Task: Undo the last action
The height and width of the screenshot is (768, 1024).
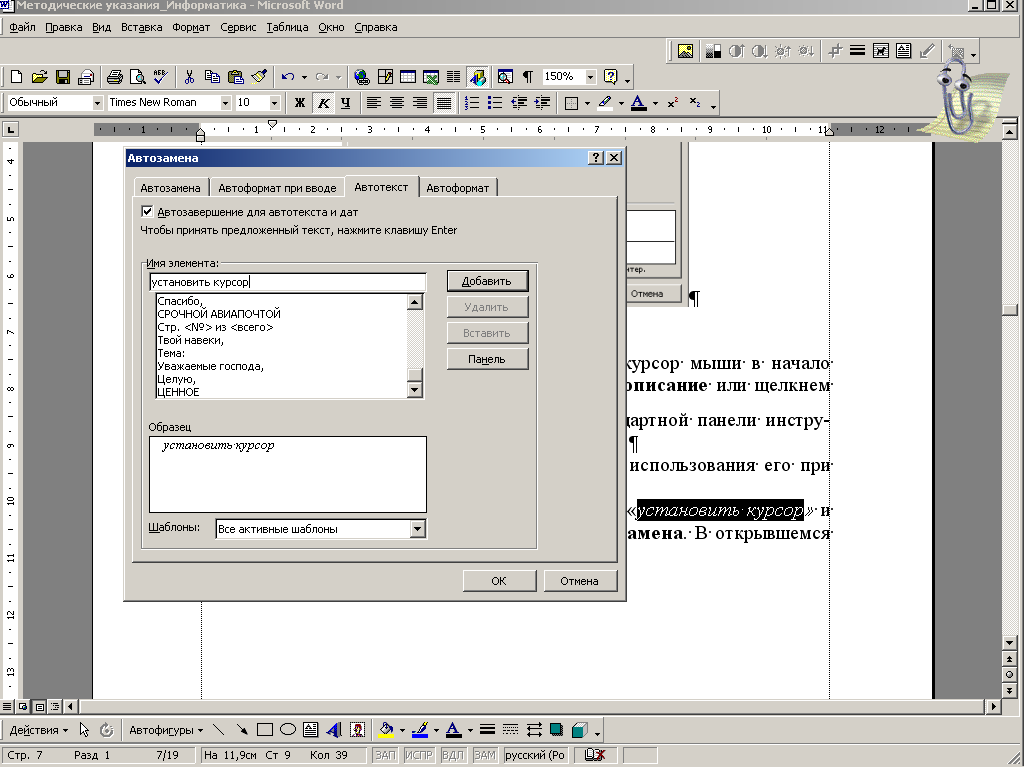Action: [288, 77]
